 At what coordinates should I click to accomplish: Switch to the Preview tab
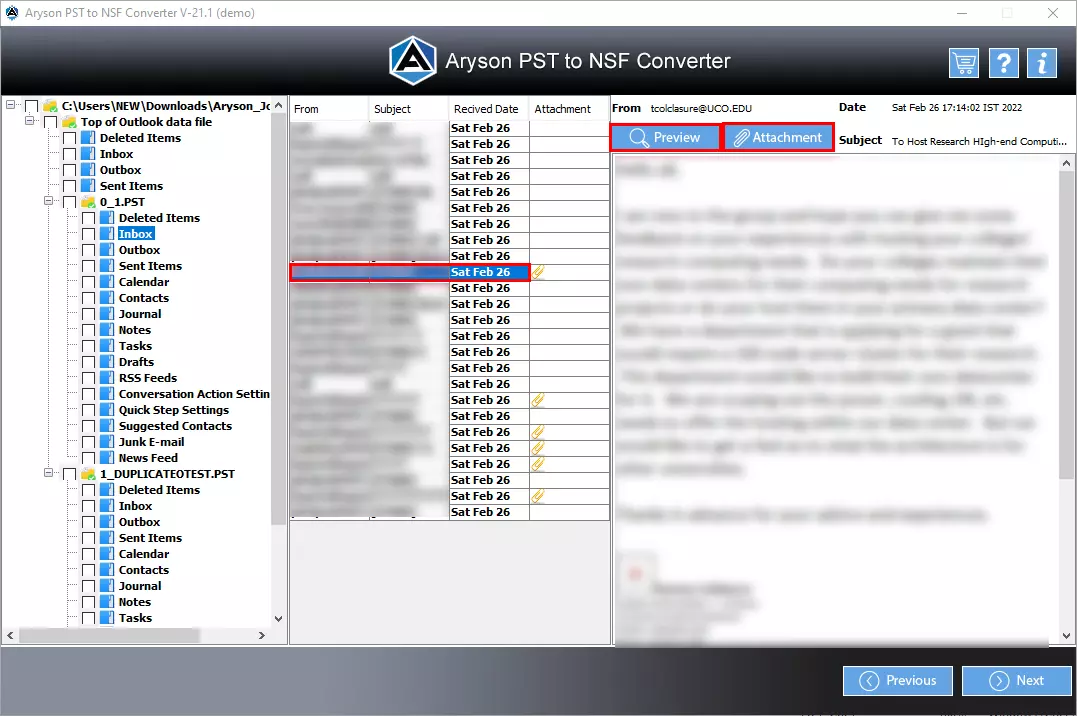coord(665,137)
